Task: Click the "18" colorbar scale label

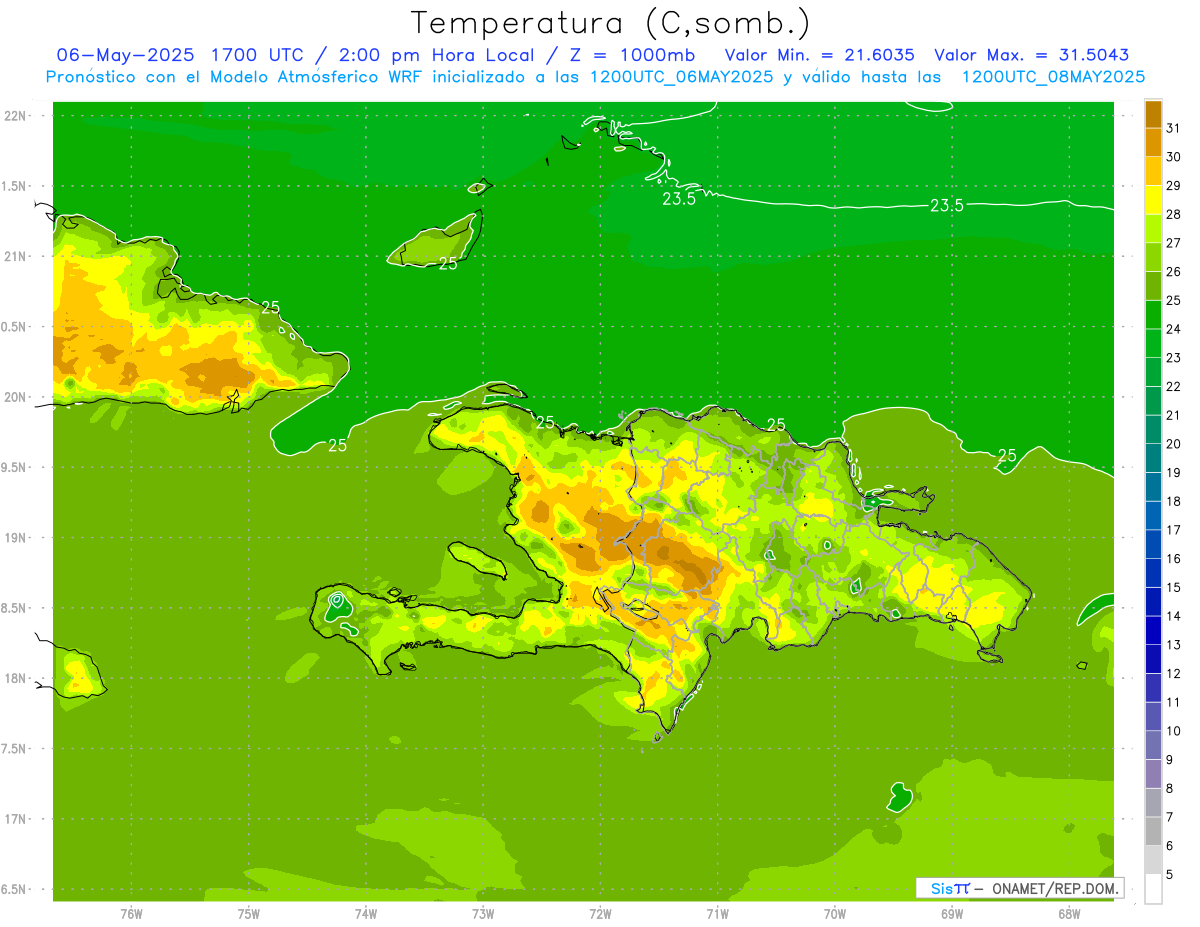Action: [x=1174, y=501]
